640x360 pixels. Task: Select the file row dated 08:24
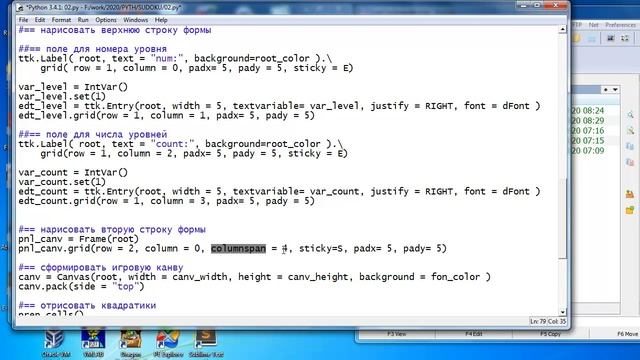[x=595, y=111]
